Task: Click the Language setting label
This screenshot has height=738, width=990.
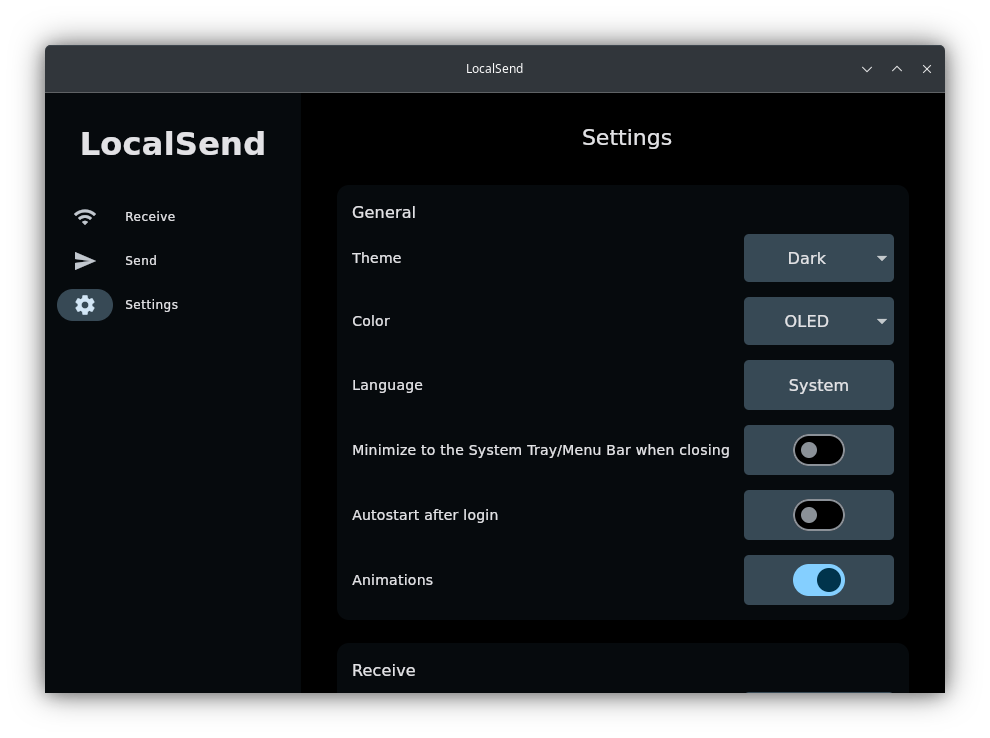Action: point(388,385)
